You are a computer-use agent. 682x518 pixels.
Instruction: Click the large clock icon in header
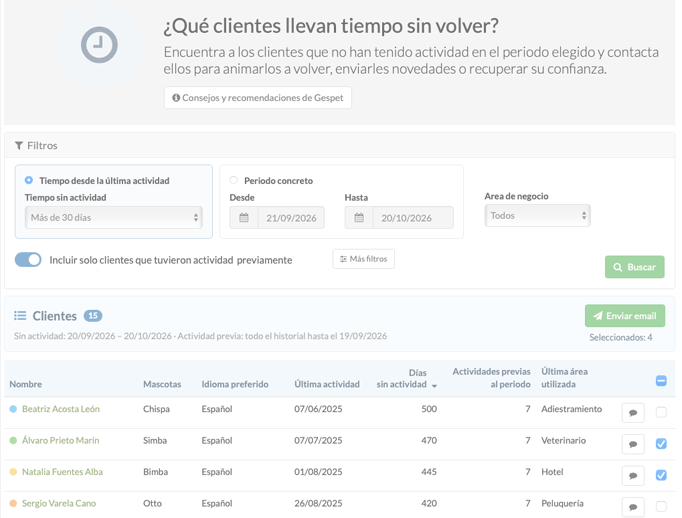99,45
